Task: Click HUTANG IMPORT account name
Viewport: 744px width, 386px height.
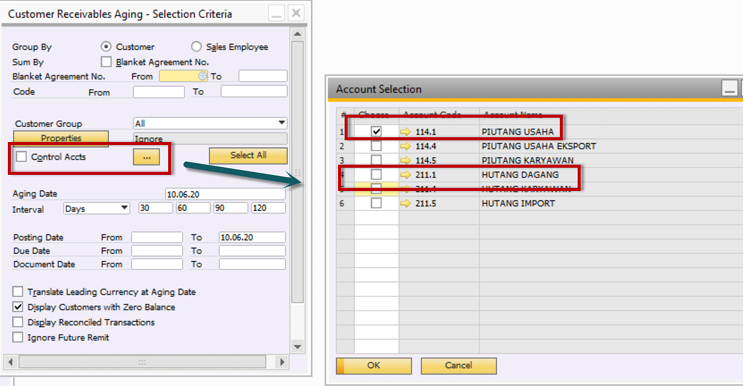Action: coord(518,203)
